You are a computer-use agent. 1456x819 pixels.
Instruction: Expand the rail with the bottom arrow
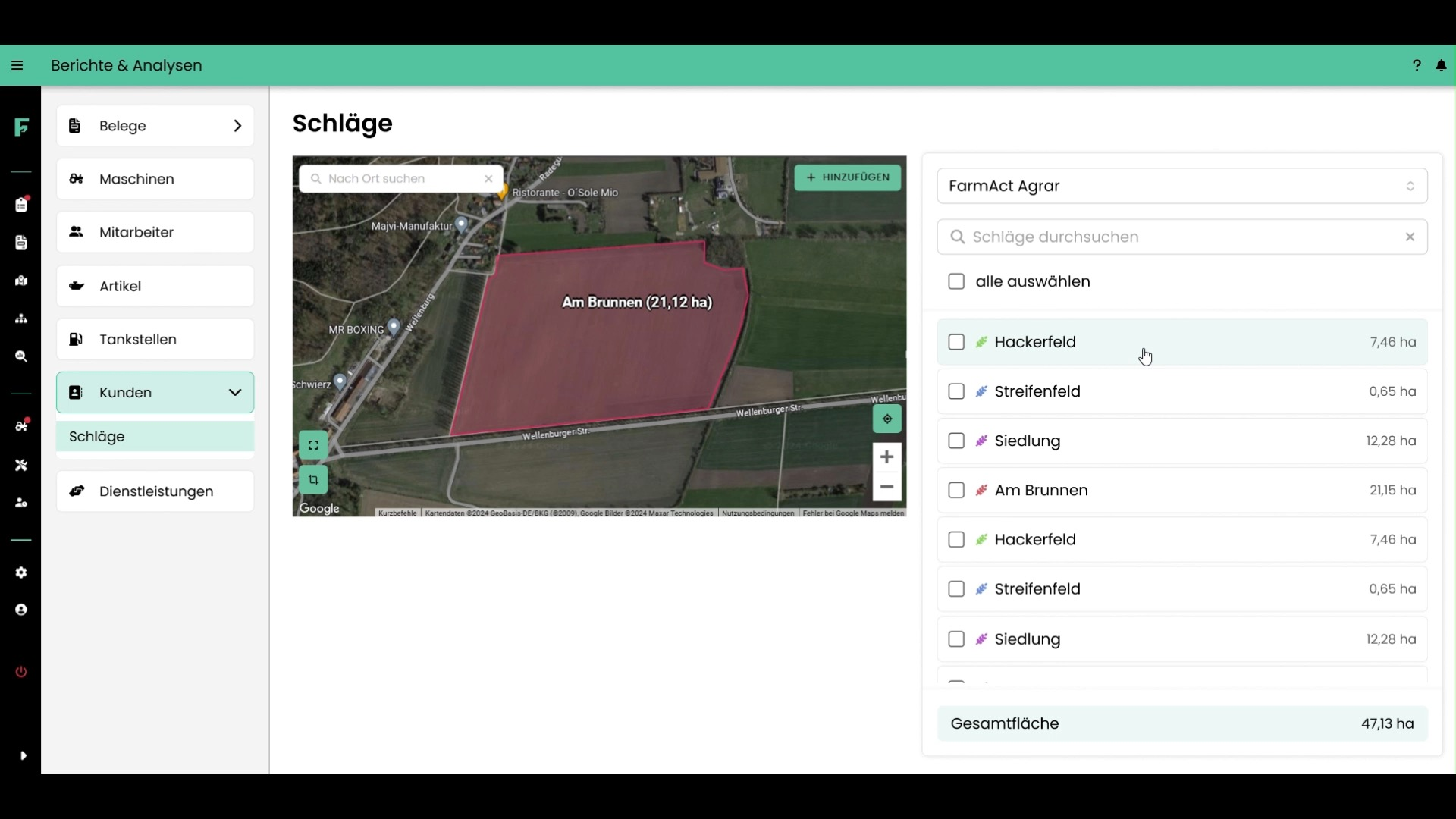(23, 755)
